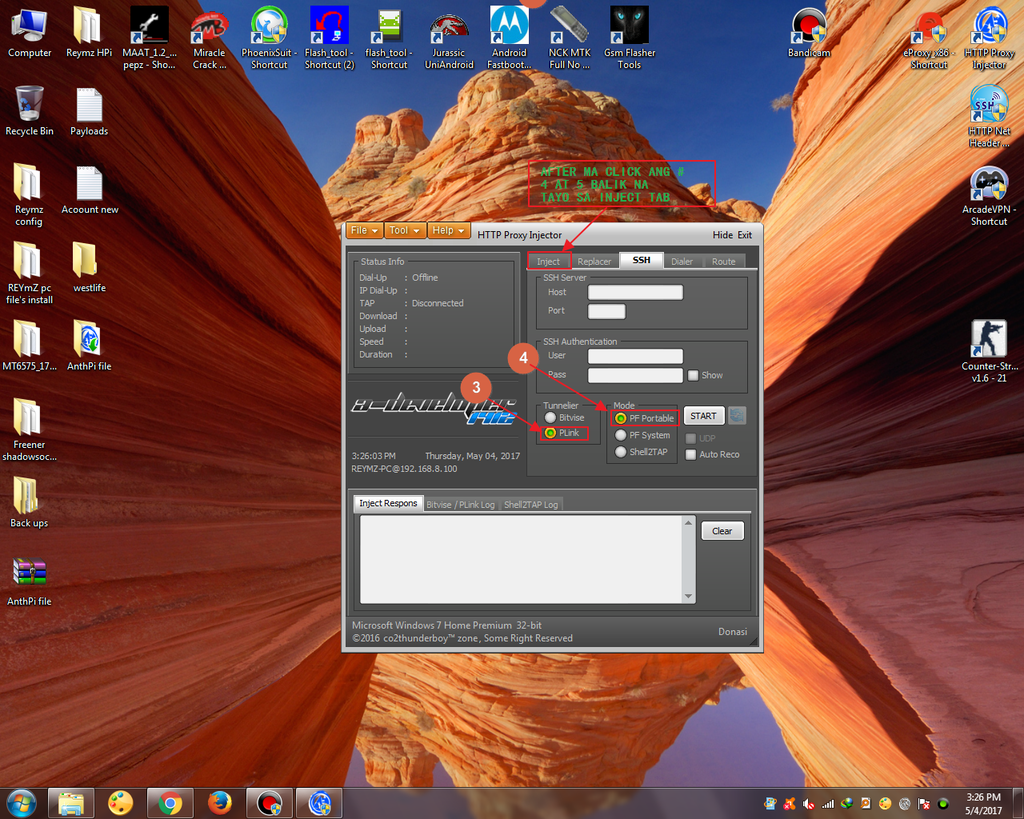Expand the File dropdown menu

point(364,231)
